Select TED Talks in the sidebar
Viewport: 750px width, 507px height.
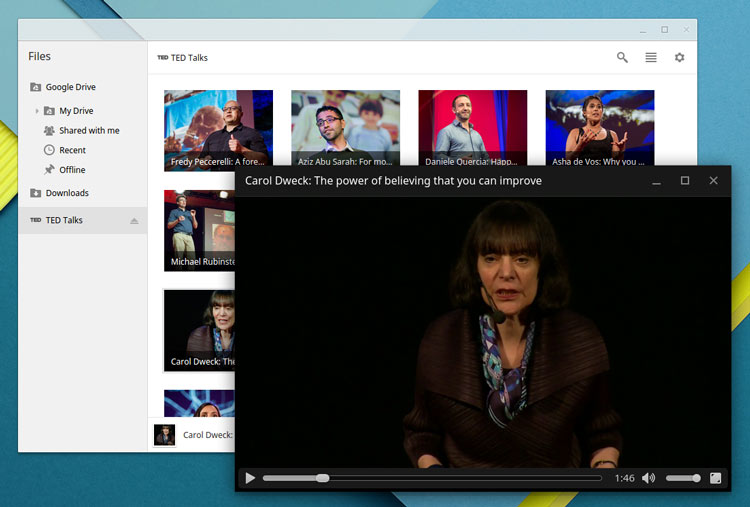coord(64,220)
